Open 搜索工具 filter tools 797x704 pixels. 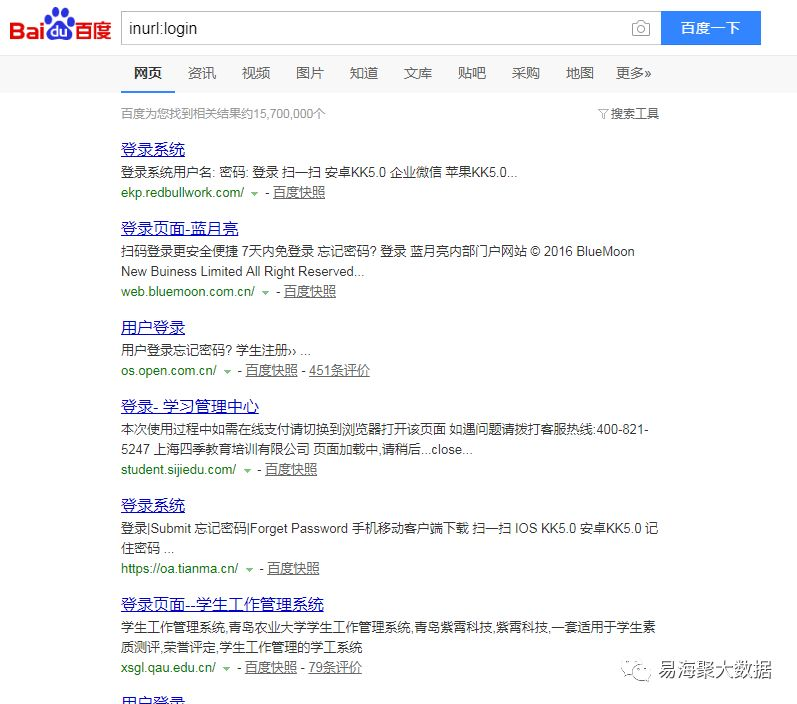click(629, 113)
